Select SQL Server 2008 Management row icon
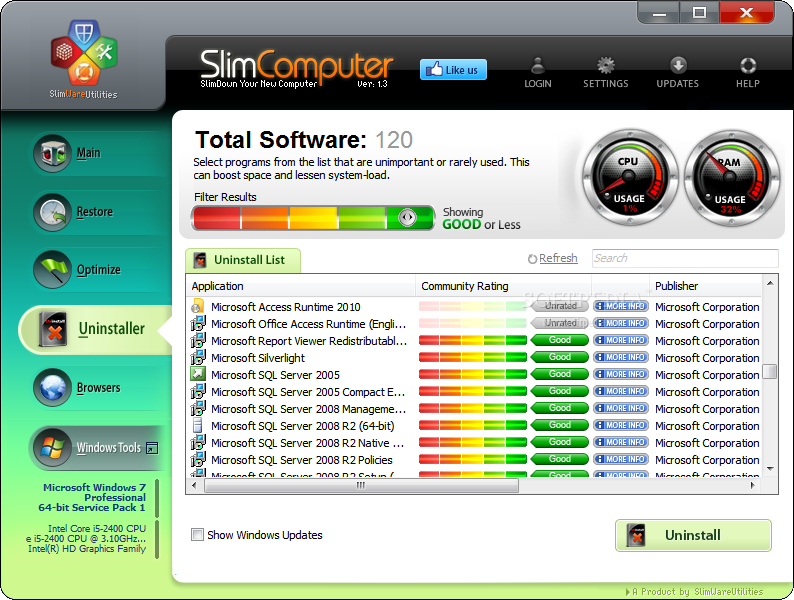The height and width of the screenshot is (600, 794). coord(198,408)
